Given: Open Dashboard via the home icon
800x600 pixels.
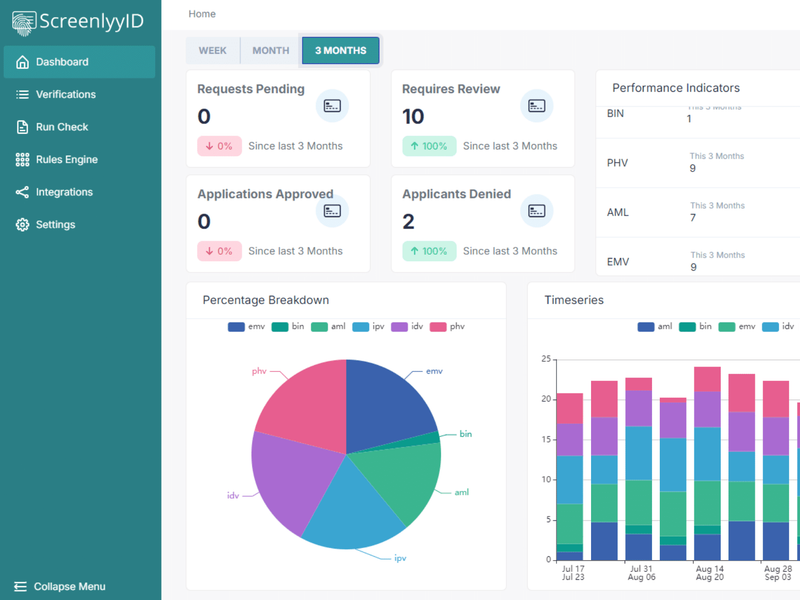Looking at the screenshot, I should [x=22, y=62].
